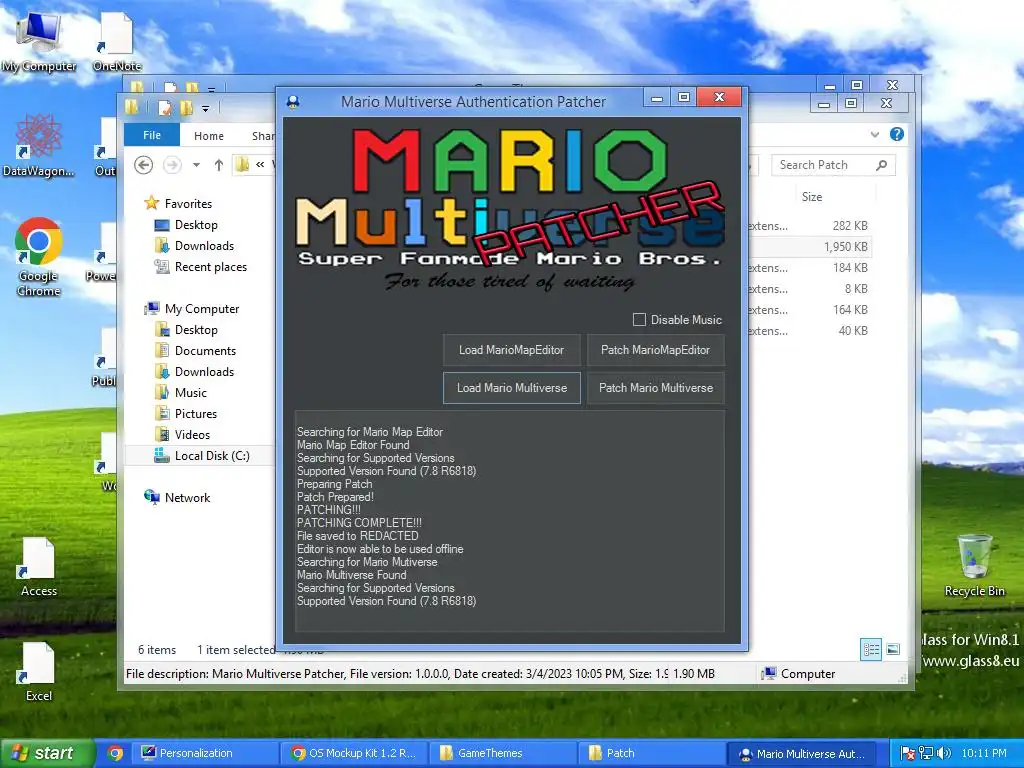Select the 1,950 KB file row
The image size is (1024, 768).
coord(808,247)
